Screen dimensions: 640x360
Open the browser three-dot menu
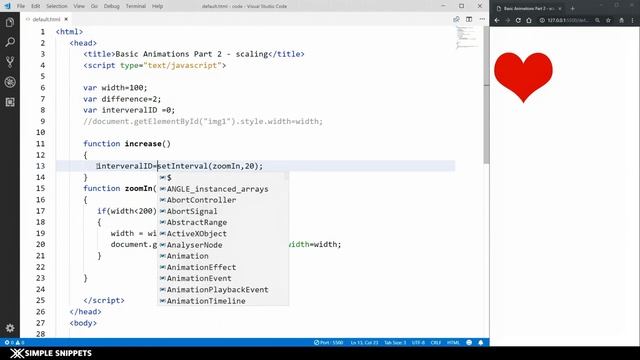[x=633, y=20]
